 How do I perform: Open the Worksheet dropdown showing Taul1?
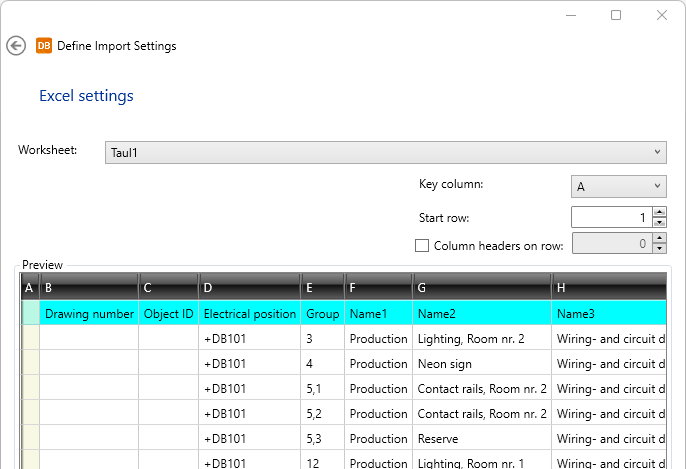click(x=385, y=152)
